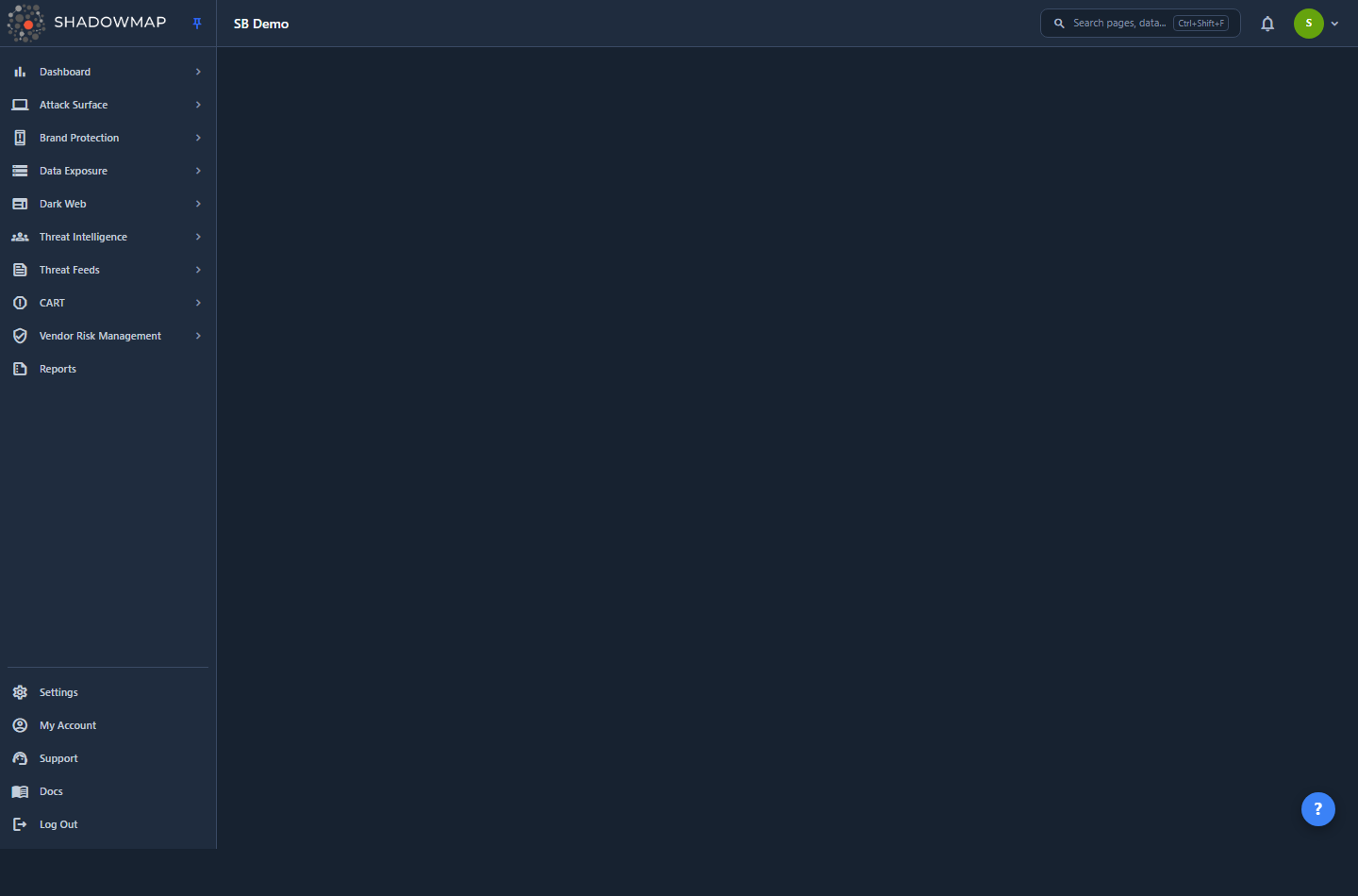Click the CART circle icon
Image resolution: width=1358 pixels, height=896 pixels.
(x=20, y=303)
